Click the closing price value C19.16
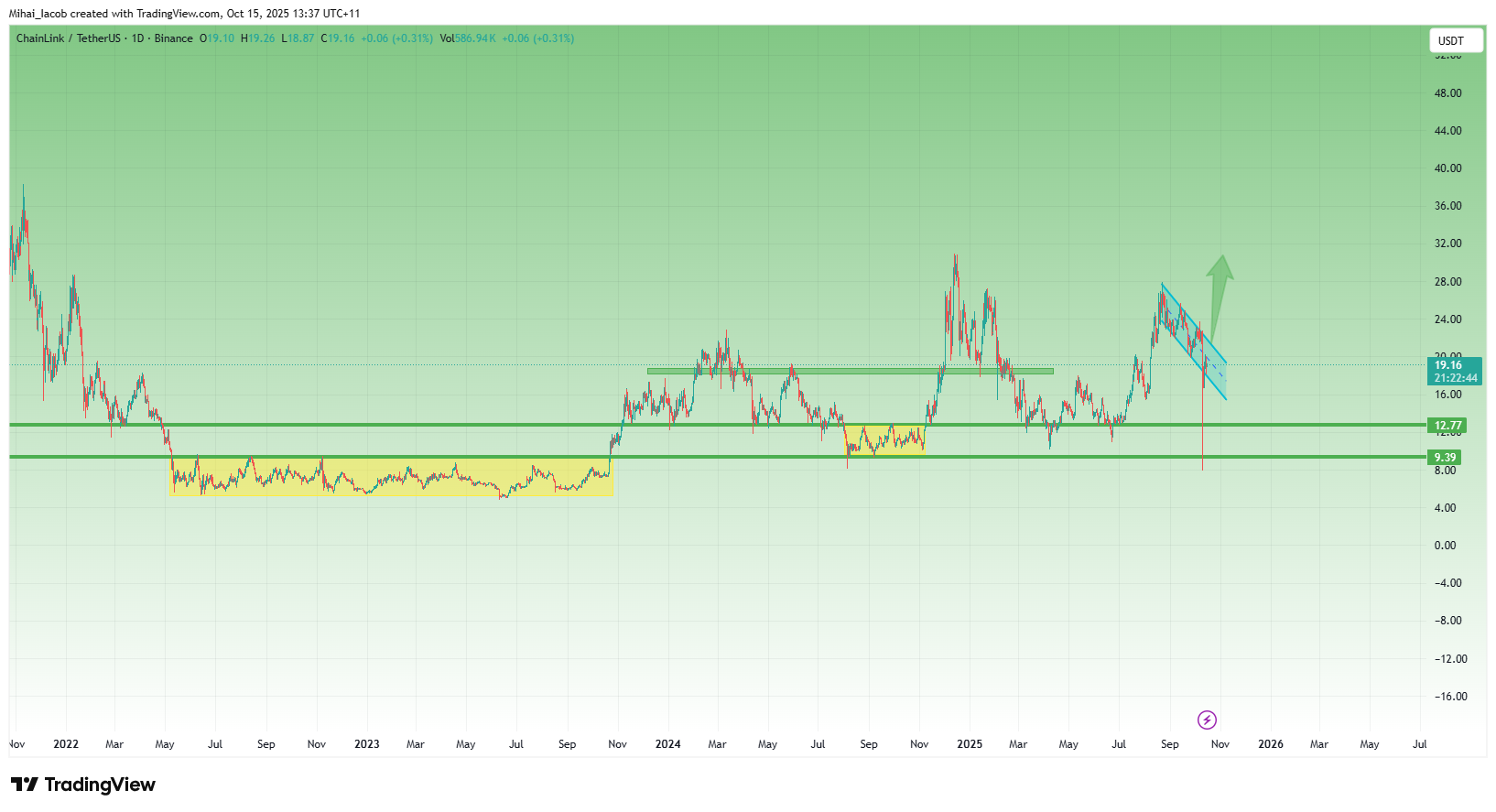The height and width of the screenshot is (812, 1496). point(338,38)
